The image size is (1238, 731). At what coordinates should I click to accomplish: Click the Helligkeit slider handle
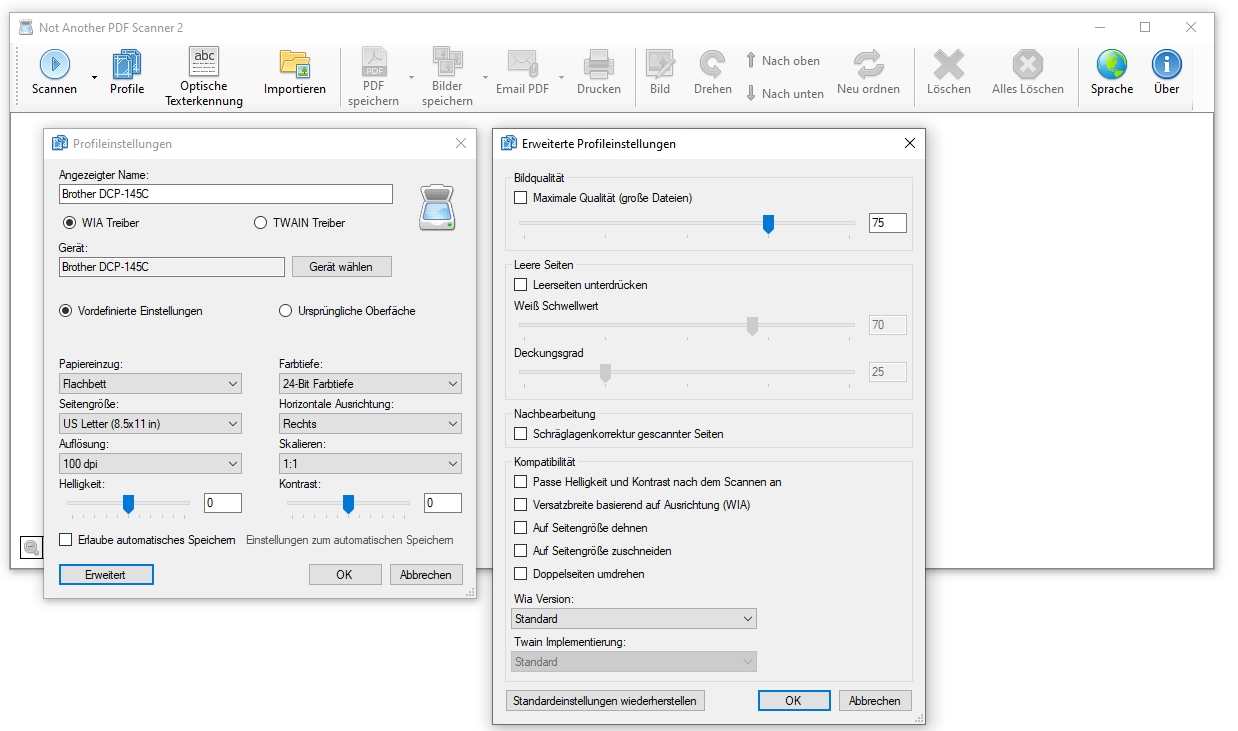128,504
